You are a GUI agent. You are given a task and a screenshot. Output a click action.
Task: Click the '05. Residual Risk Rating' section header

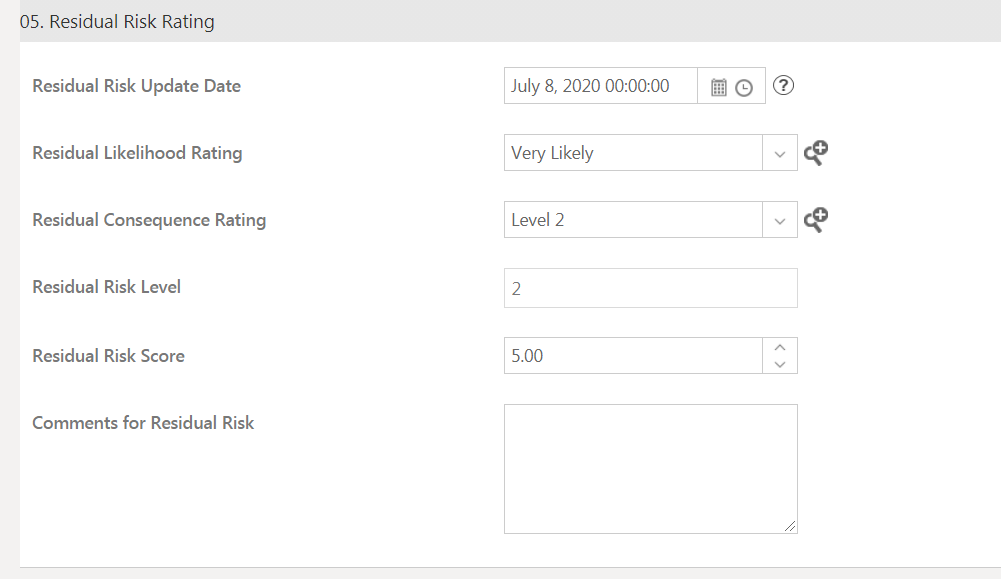(x=117, y=21)
